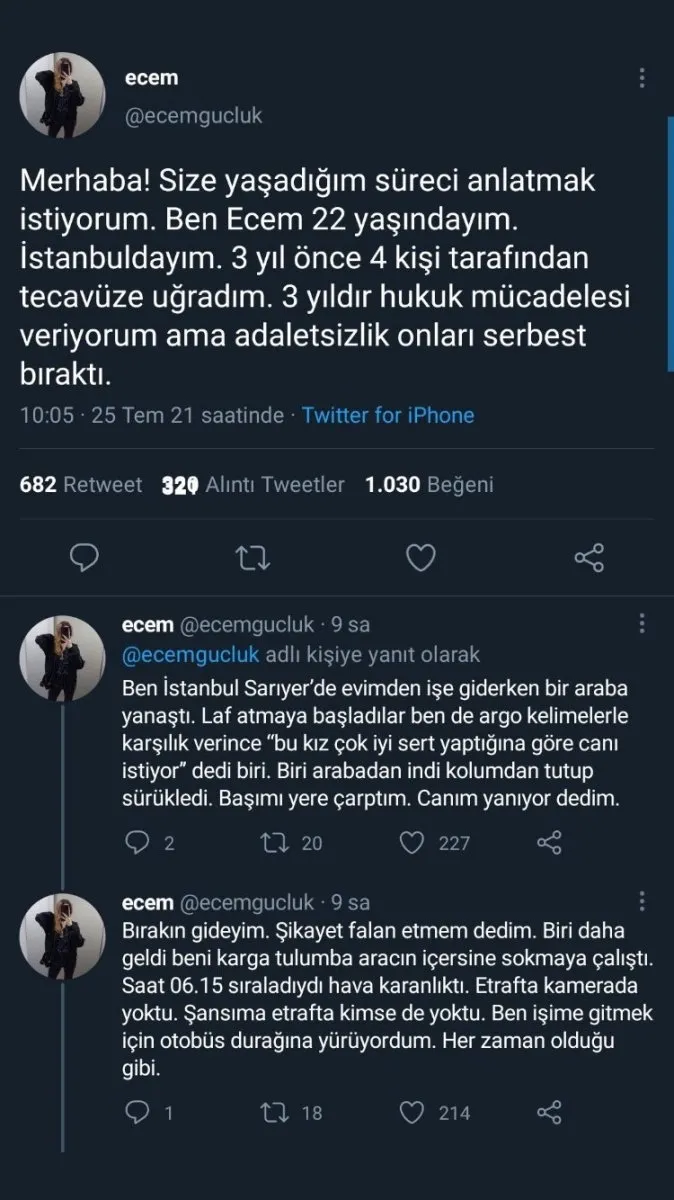Open the share icon on the last tweet
The height and width of the screenshot is (1200, 674).
[546, 1112]
